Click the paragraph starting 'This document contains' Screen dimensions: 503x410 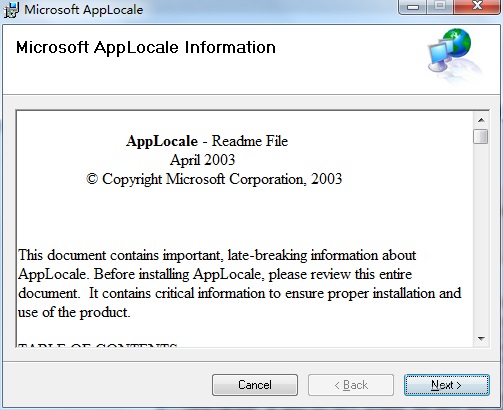tap(240, 284)
